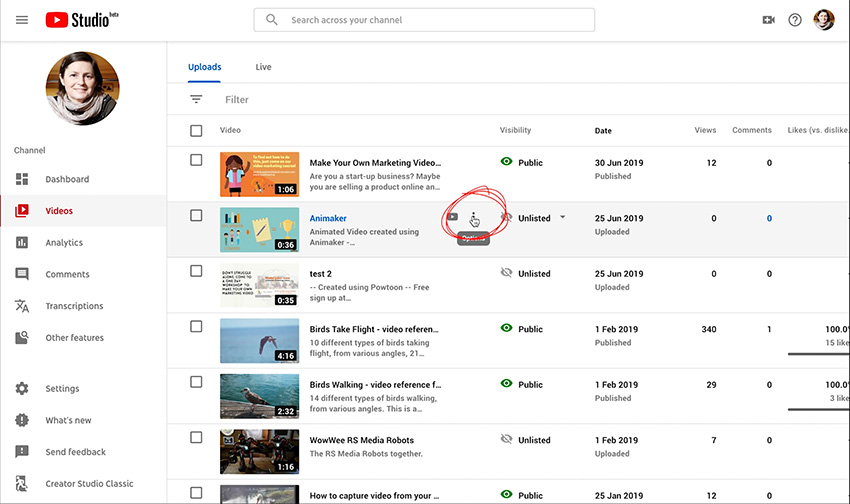This screenshot has height=504, width=850.
Task: Switch to the Uploads tab
Action: coord(204,67)
